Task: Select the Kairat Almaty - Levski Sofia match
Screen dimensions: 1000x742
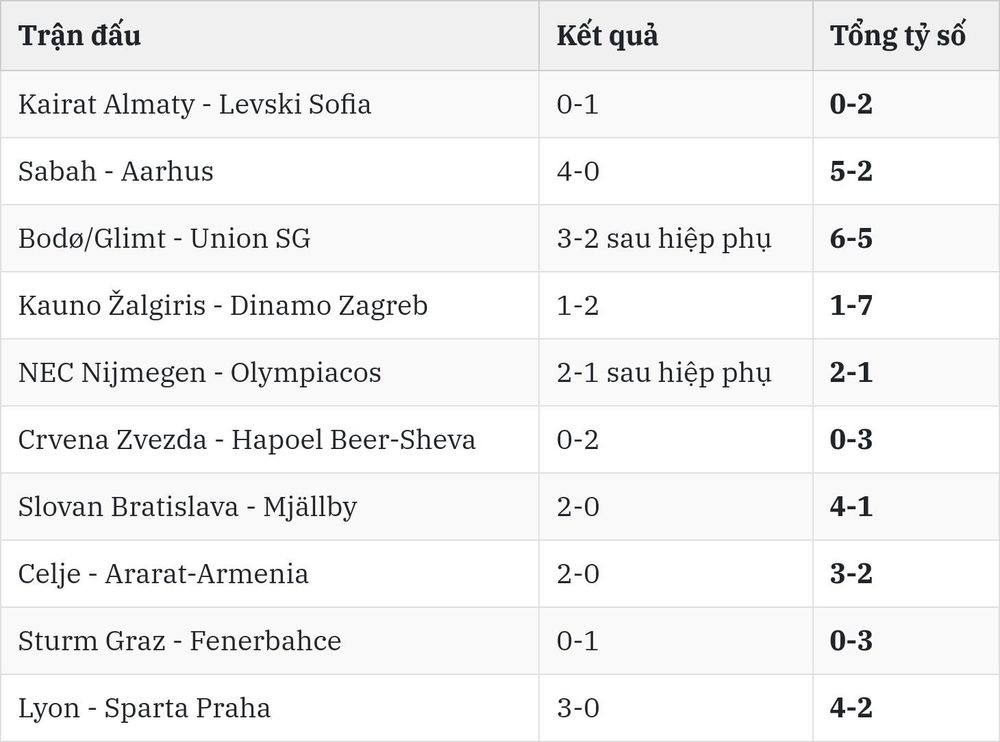Action: pyautogui.click(x=195, y=104)
